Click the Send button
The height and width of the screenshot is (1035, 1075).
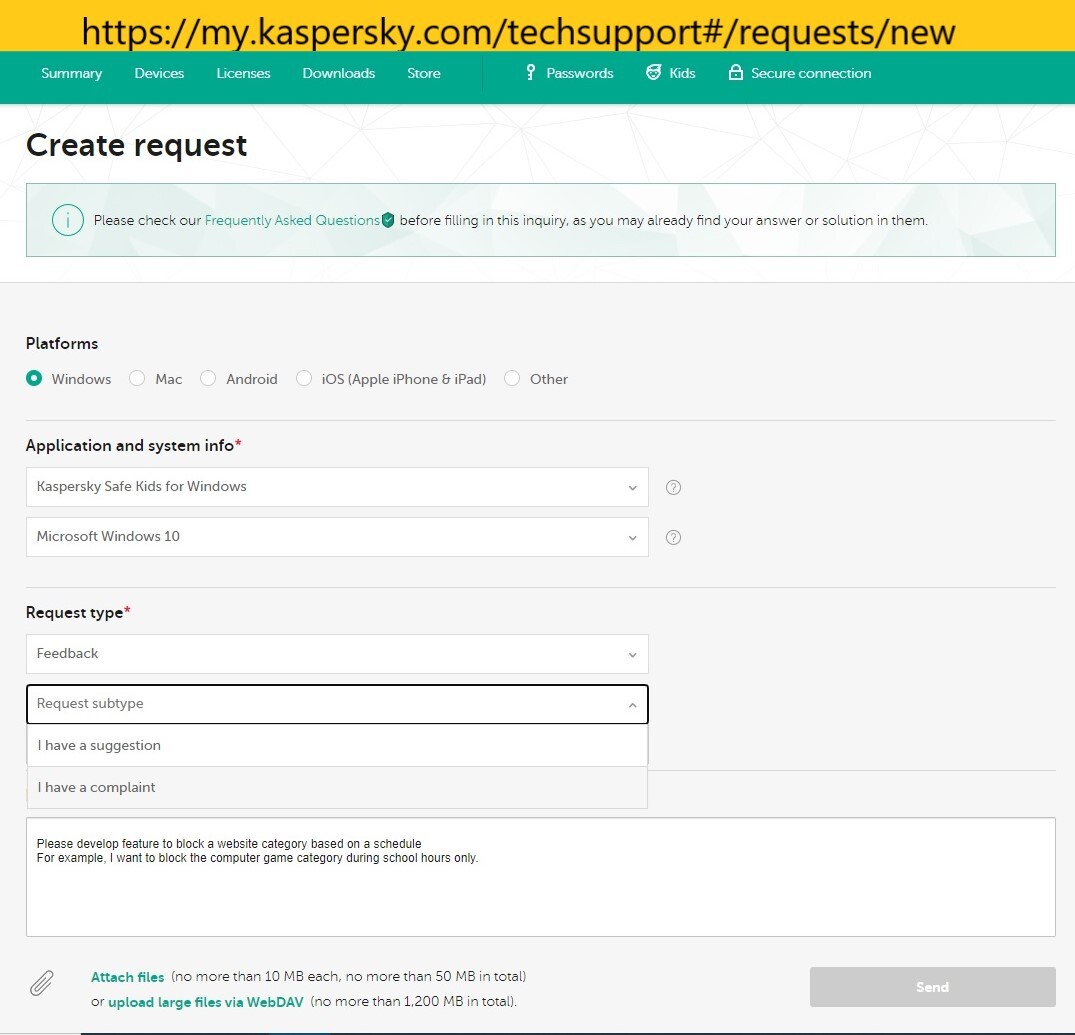click(932, 987)
